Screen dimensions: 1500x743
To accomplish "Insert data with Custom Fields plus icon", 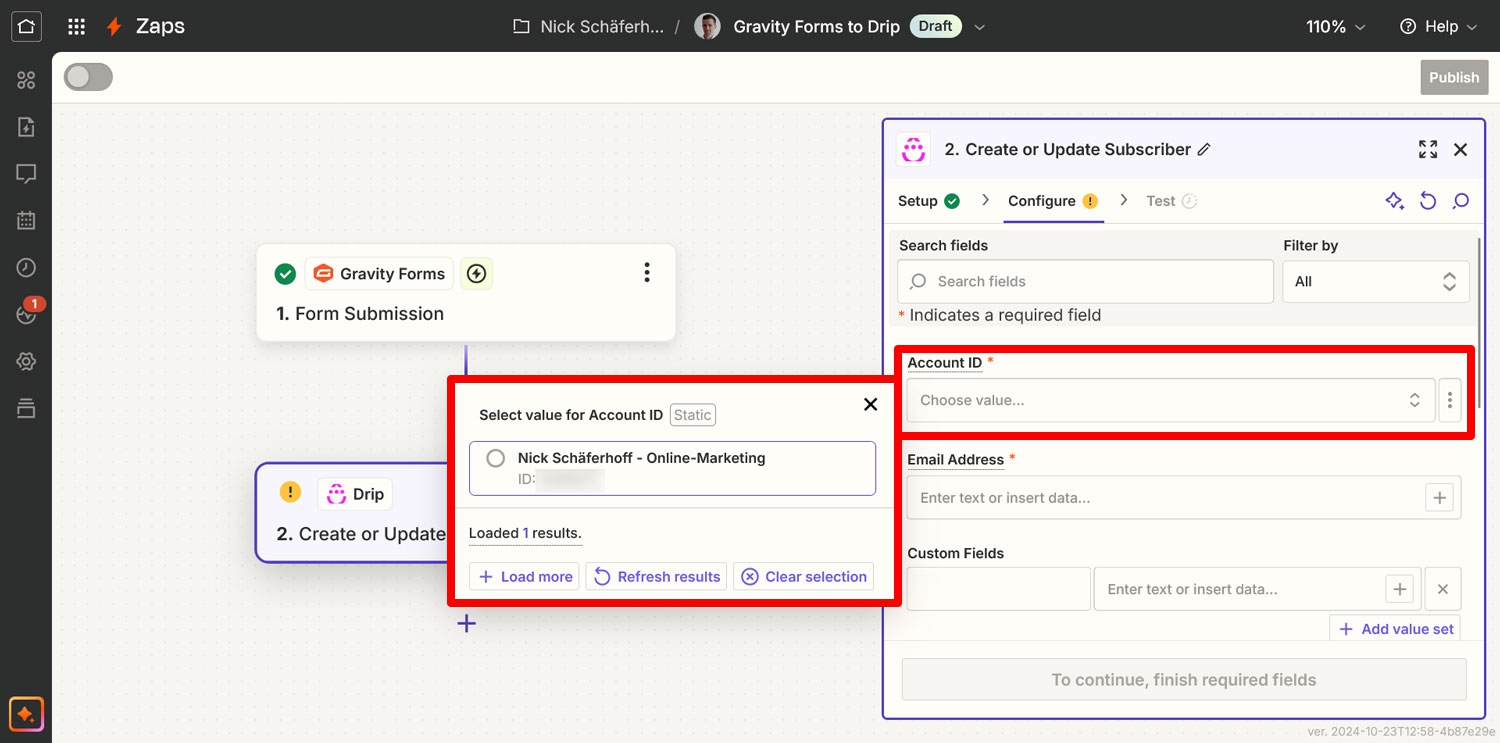I will click(x=1400, y=589).
